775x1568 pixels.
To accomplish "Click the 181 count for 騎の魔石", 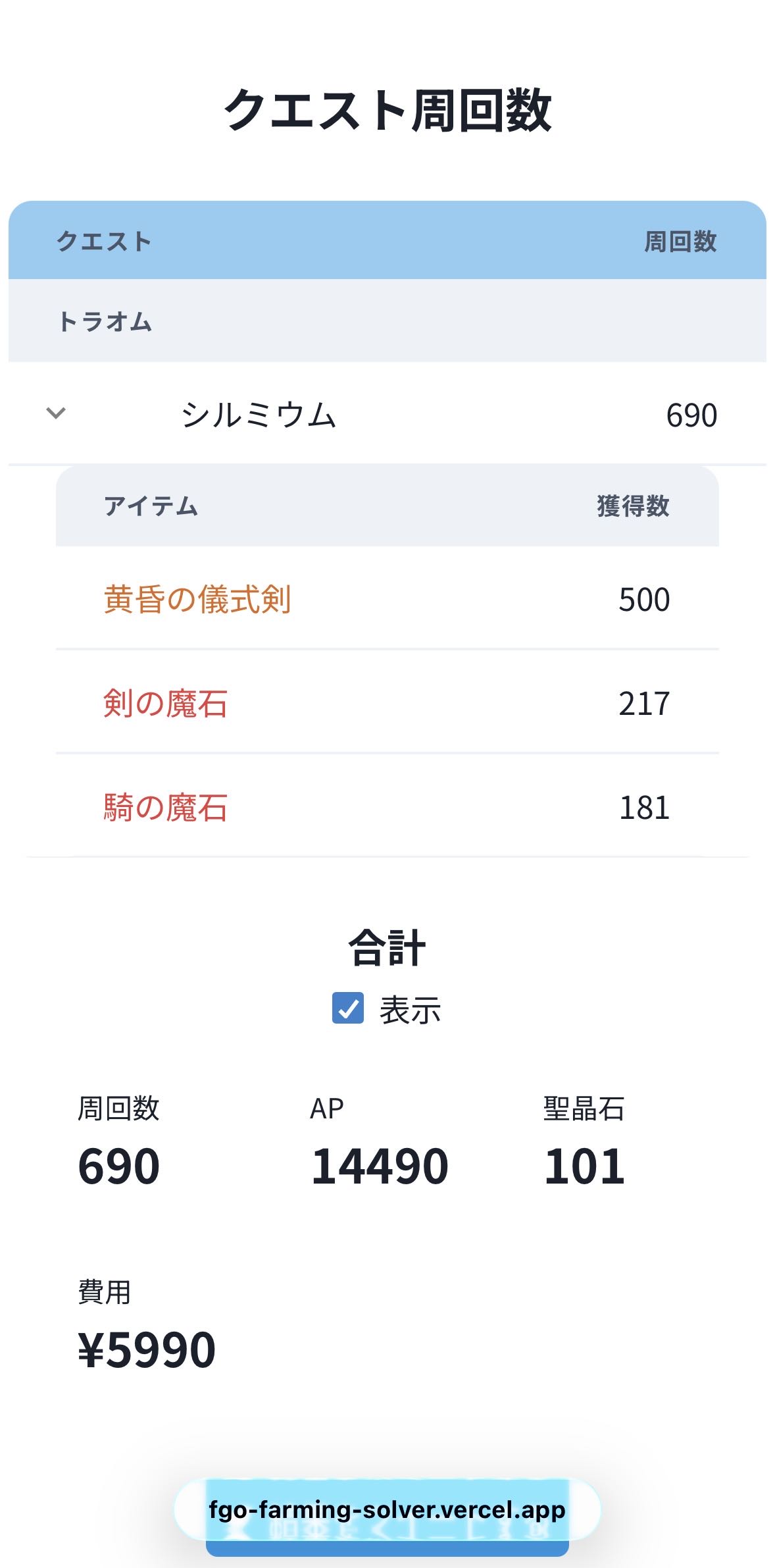I will tap(644, 808).
